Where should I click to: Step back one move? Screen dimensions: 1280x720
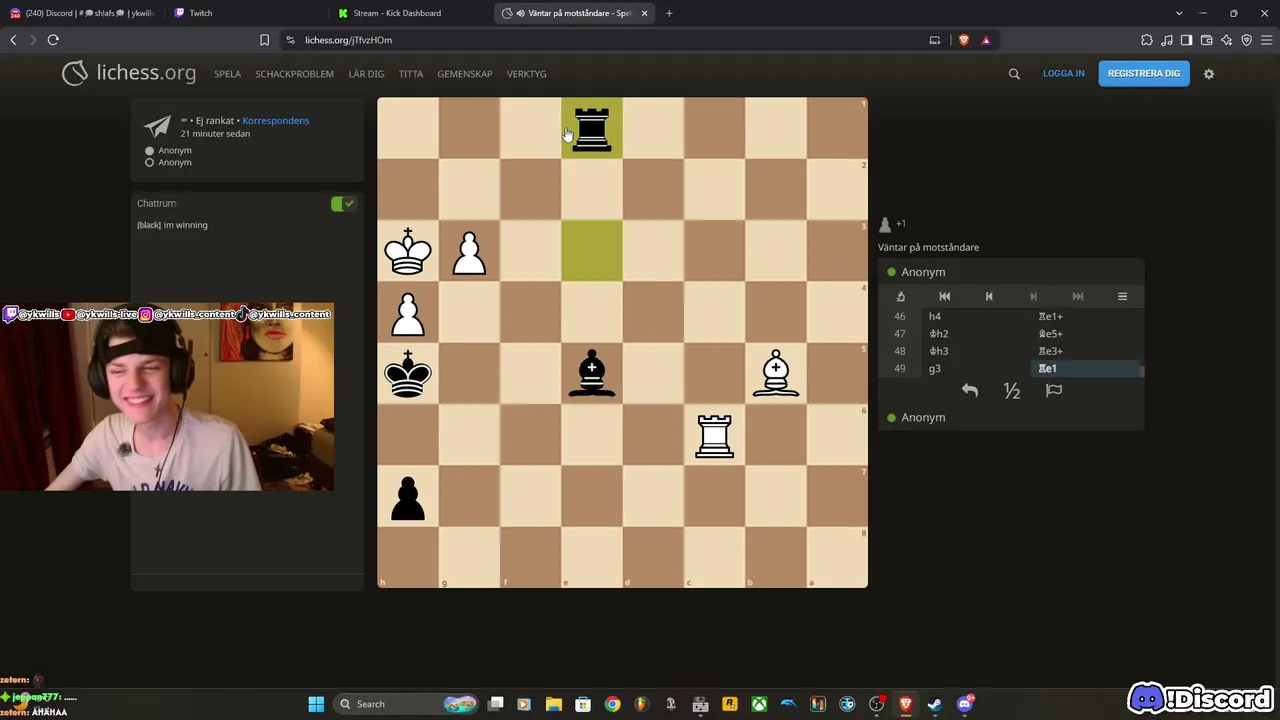click(x=989, y=297)
